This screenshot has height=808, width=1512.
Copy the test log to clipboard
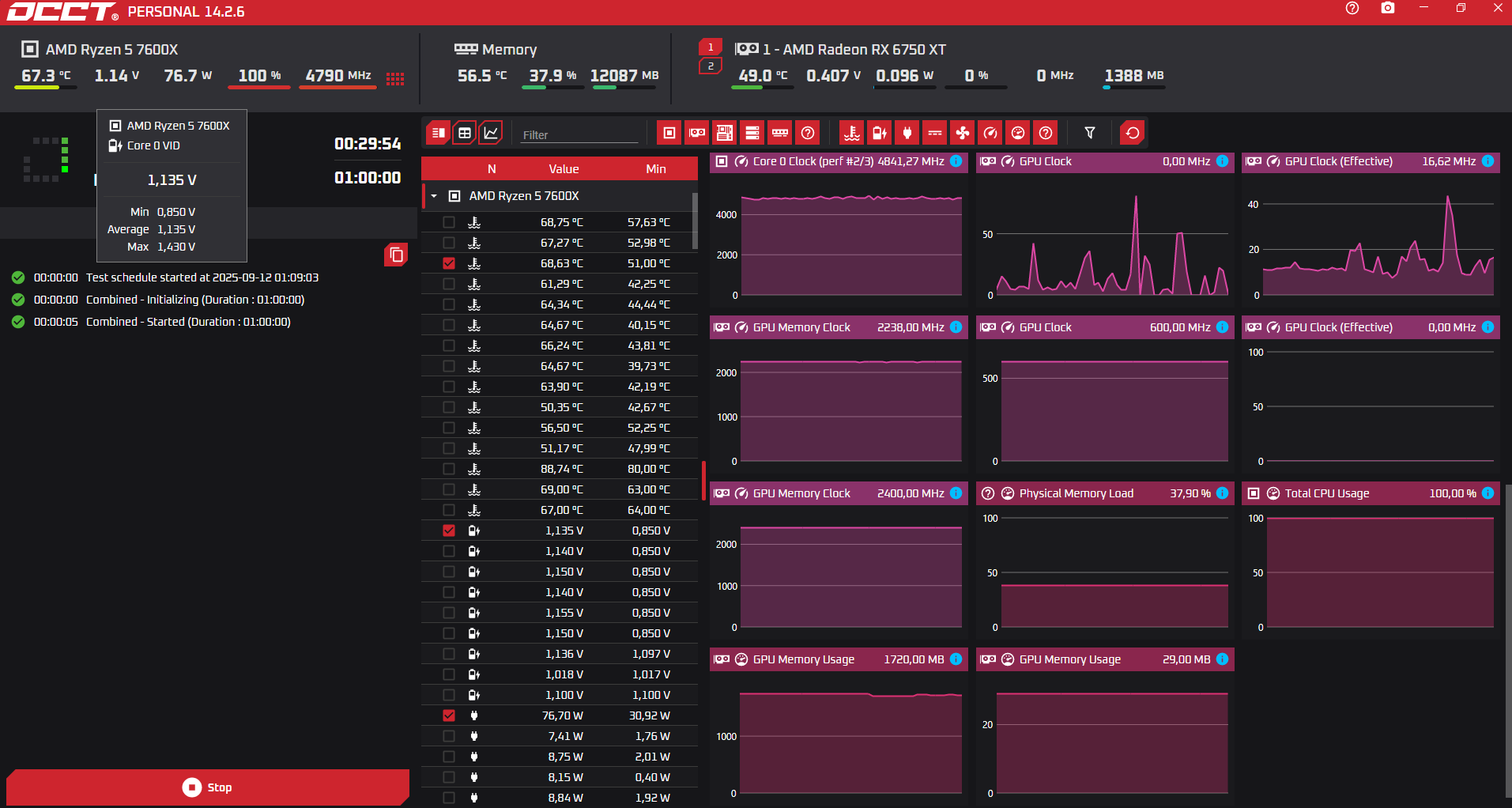[x=397, y=255]
